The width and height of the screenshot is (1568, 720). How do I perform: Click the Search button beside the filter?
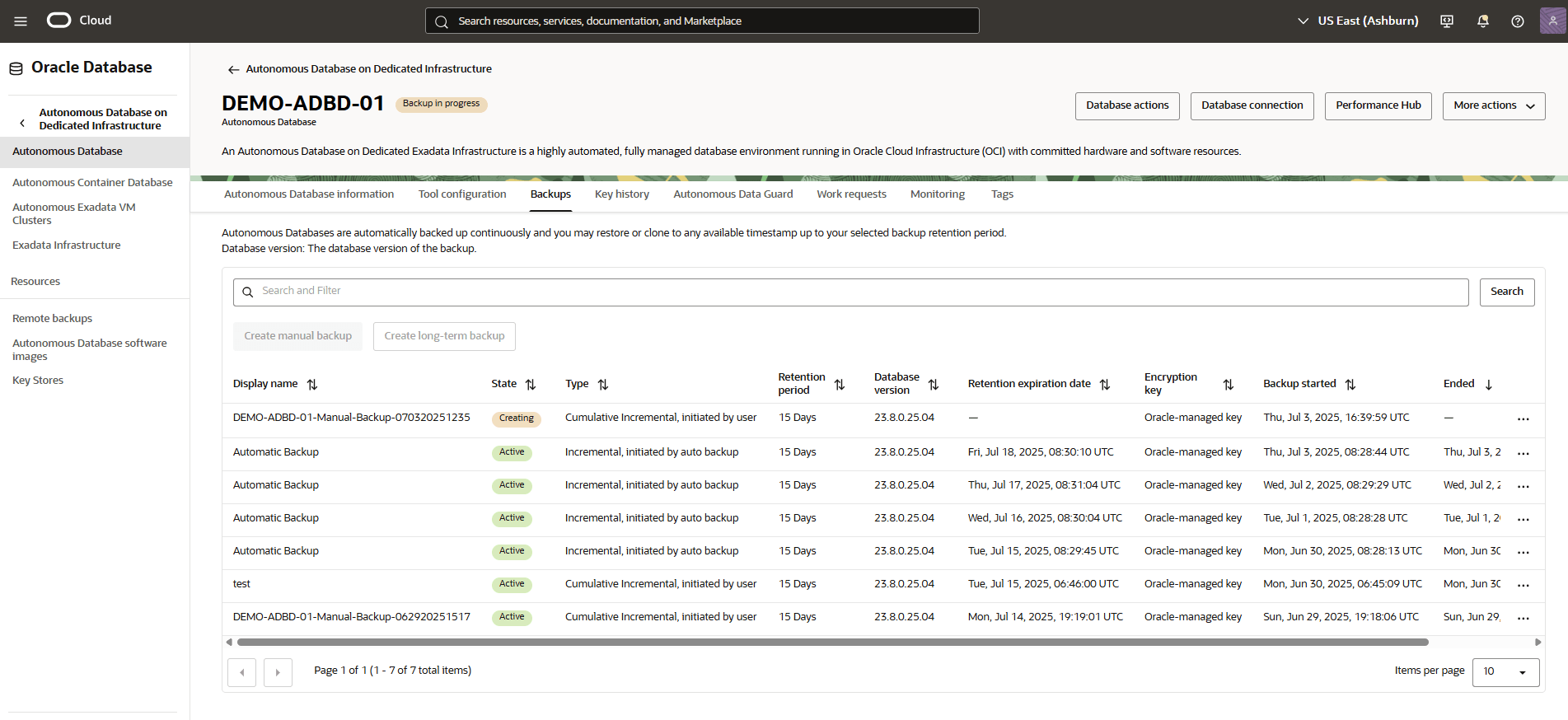1506,292
